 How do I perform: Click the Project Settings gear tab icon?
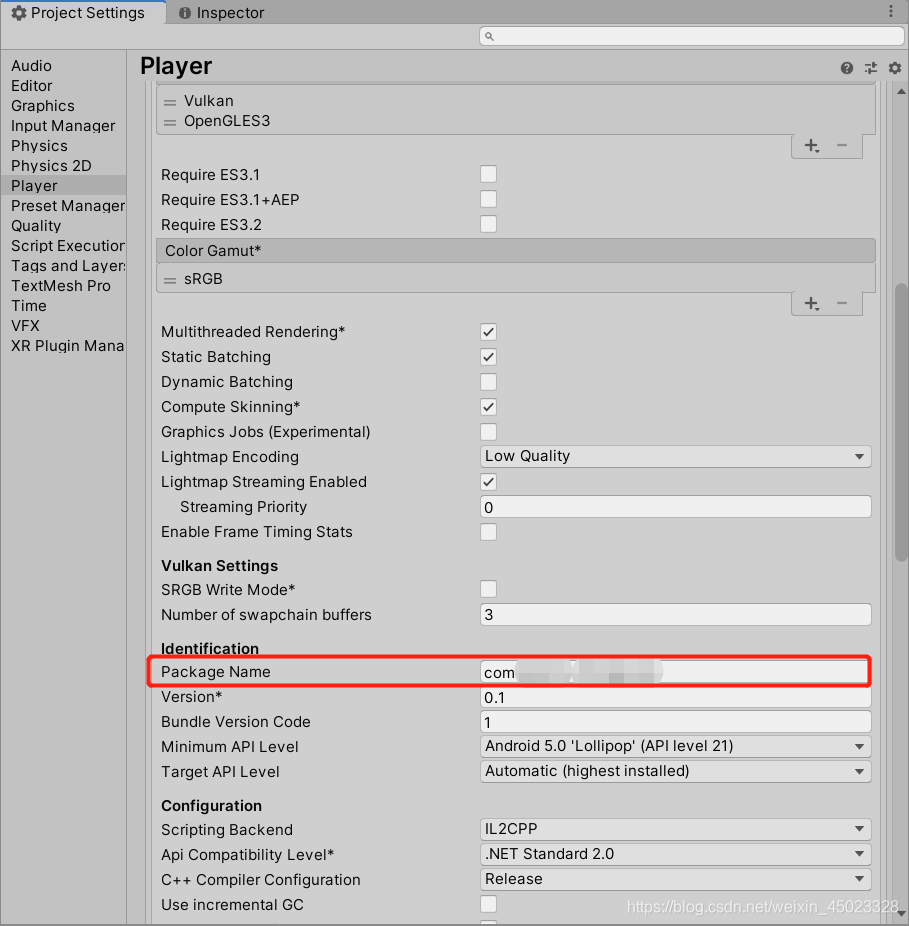coord(19,12)
